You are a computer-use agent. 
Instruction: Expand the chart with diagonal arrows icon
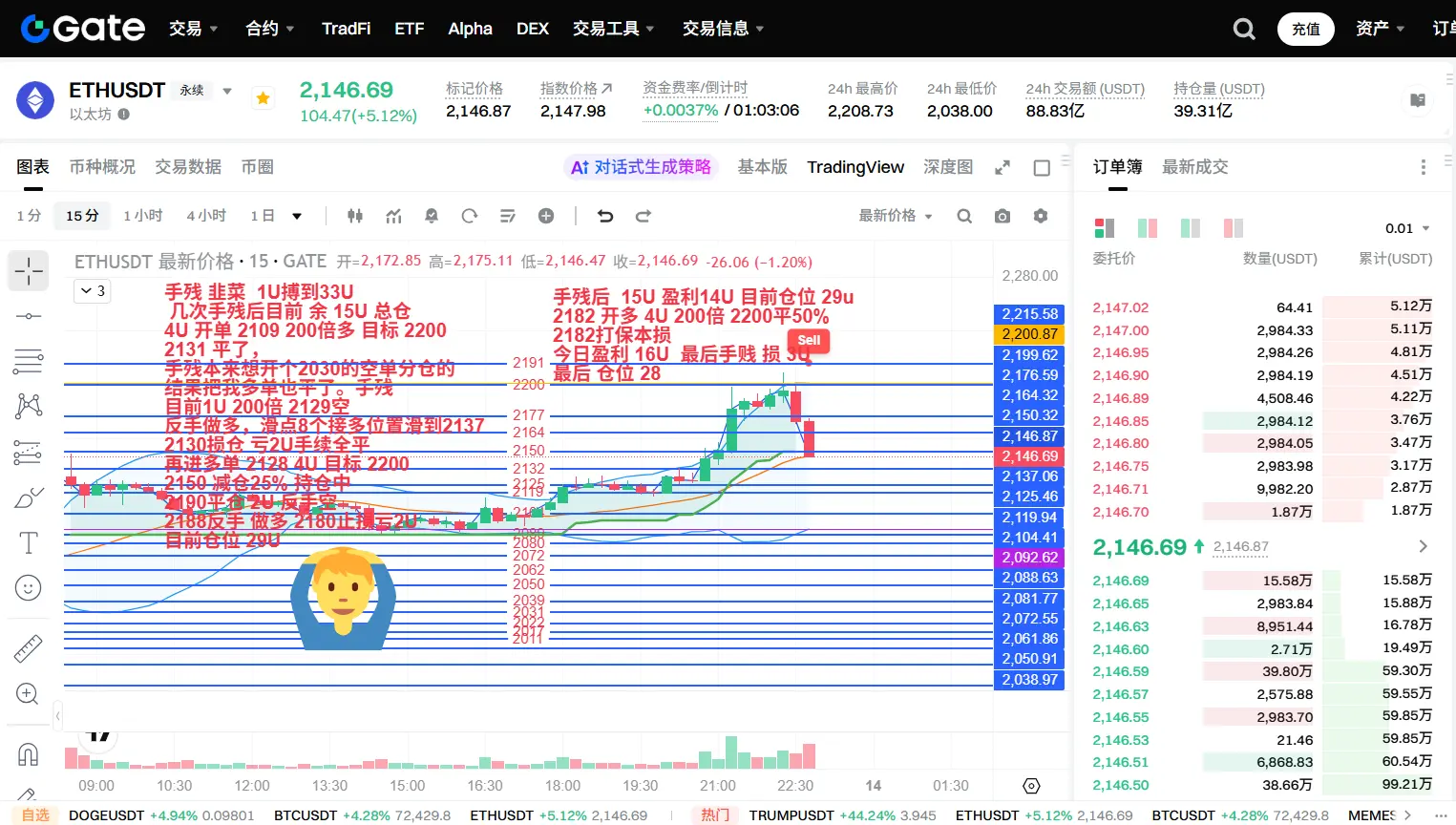click(x=1002, y=168)
